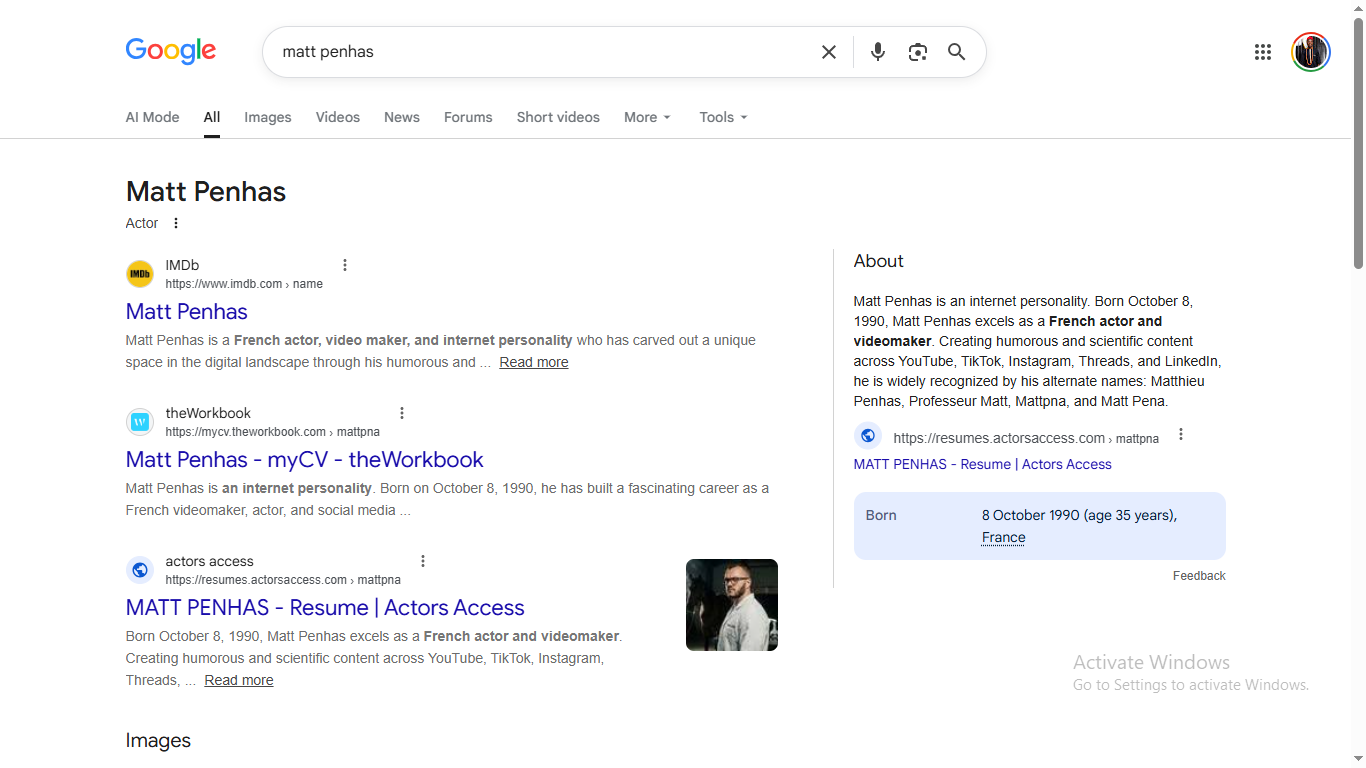Open the Forums tab
Image resolution: width=1366 pixels, height=768 pixels.
click(468, 117)
